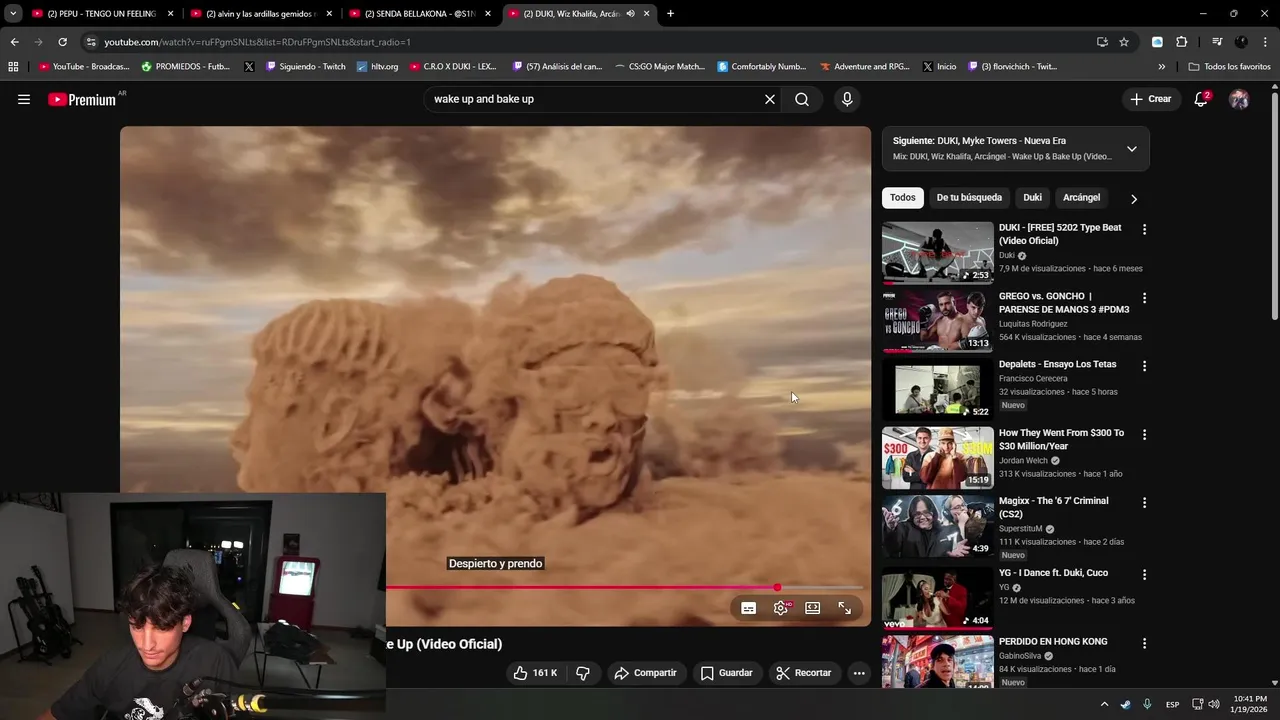Screen dimensions: 1280x720
Task: Open options menu for YG I Dance video
Action: point(1144,575)
